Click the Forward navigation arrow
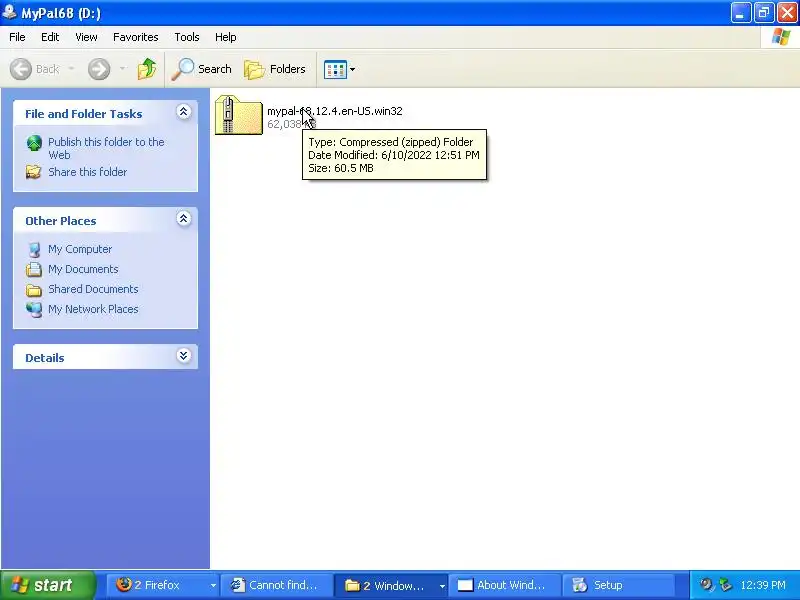The width and height of the screenshot is (800, 600). (x=99, y=69)
